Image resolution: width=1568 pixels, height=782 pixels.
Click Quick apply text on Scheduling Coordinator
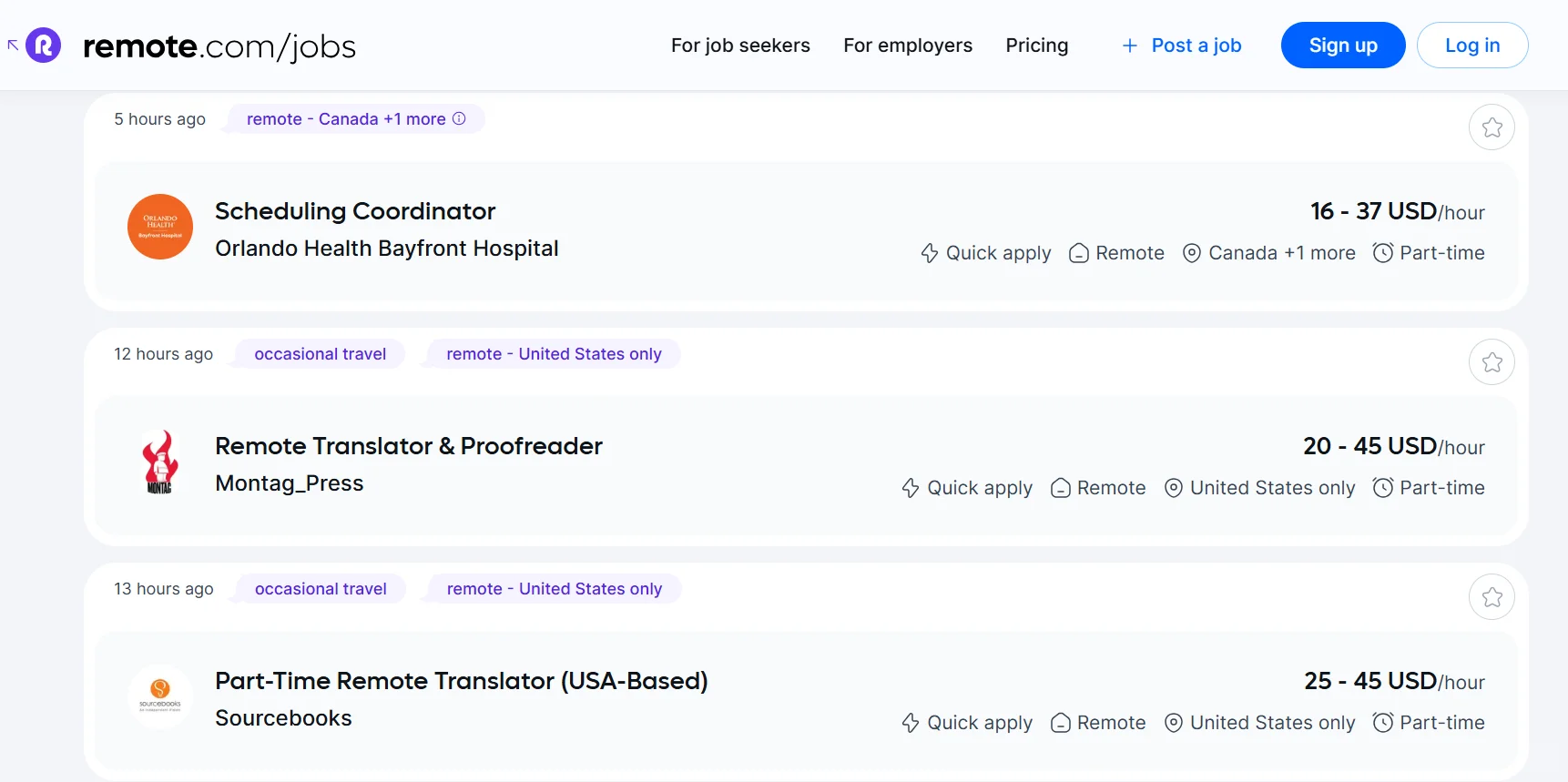(x=998, y=253)
